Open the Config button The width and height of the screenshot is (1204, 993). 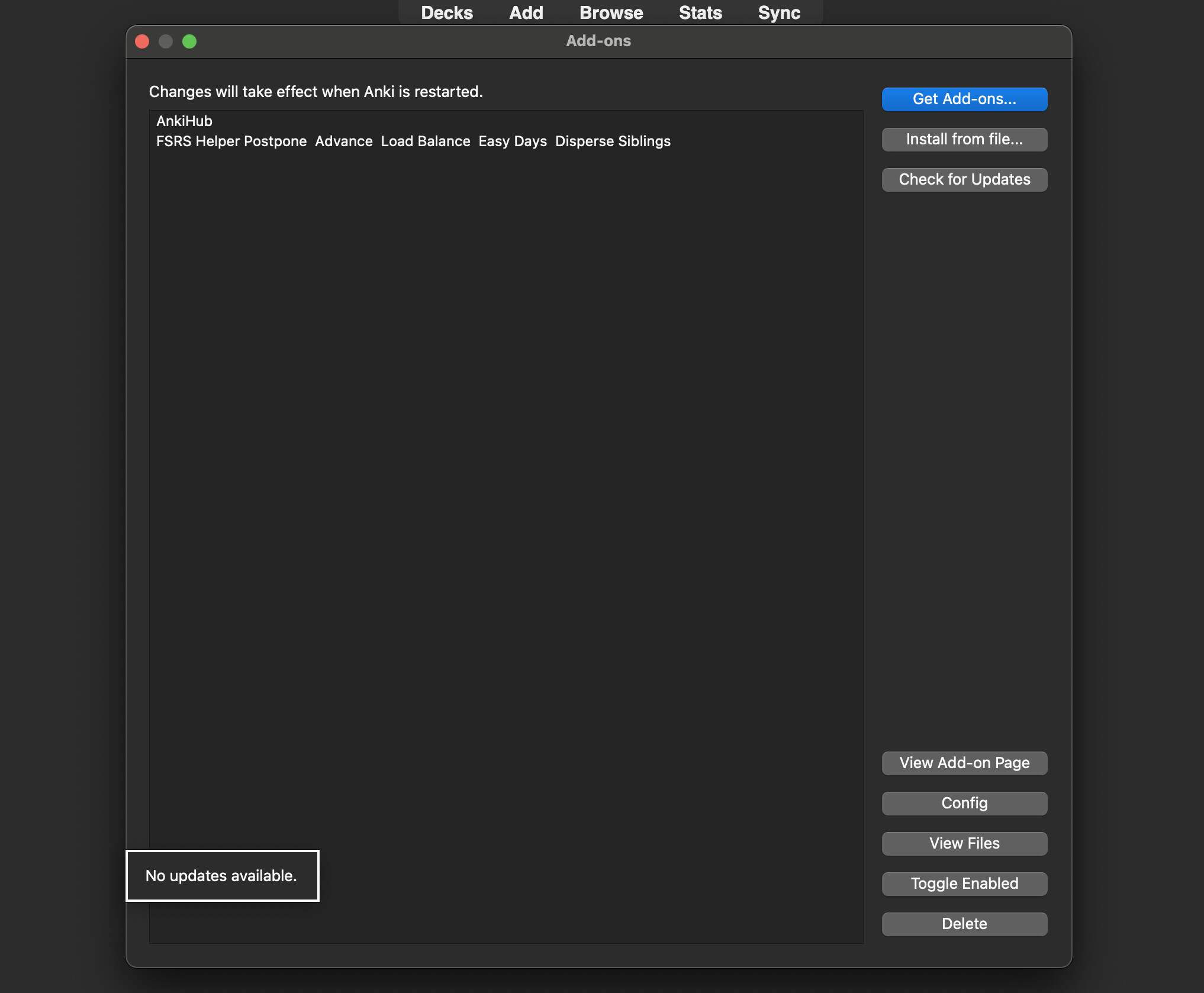964,803
